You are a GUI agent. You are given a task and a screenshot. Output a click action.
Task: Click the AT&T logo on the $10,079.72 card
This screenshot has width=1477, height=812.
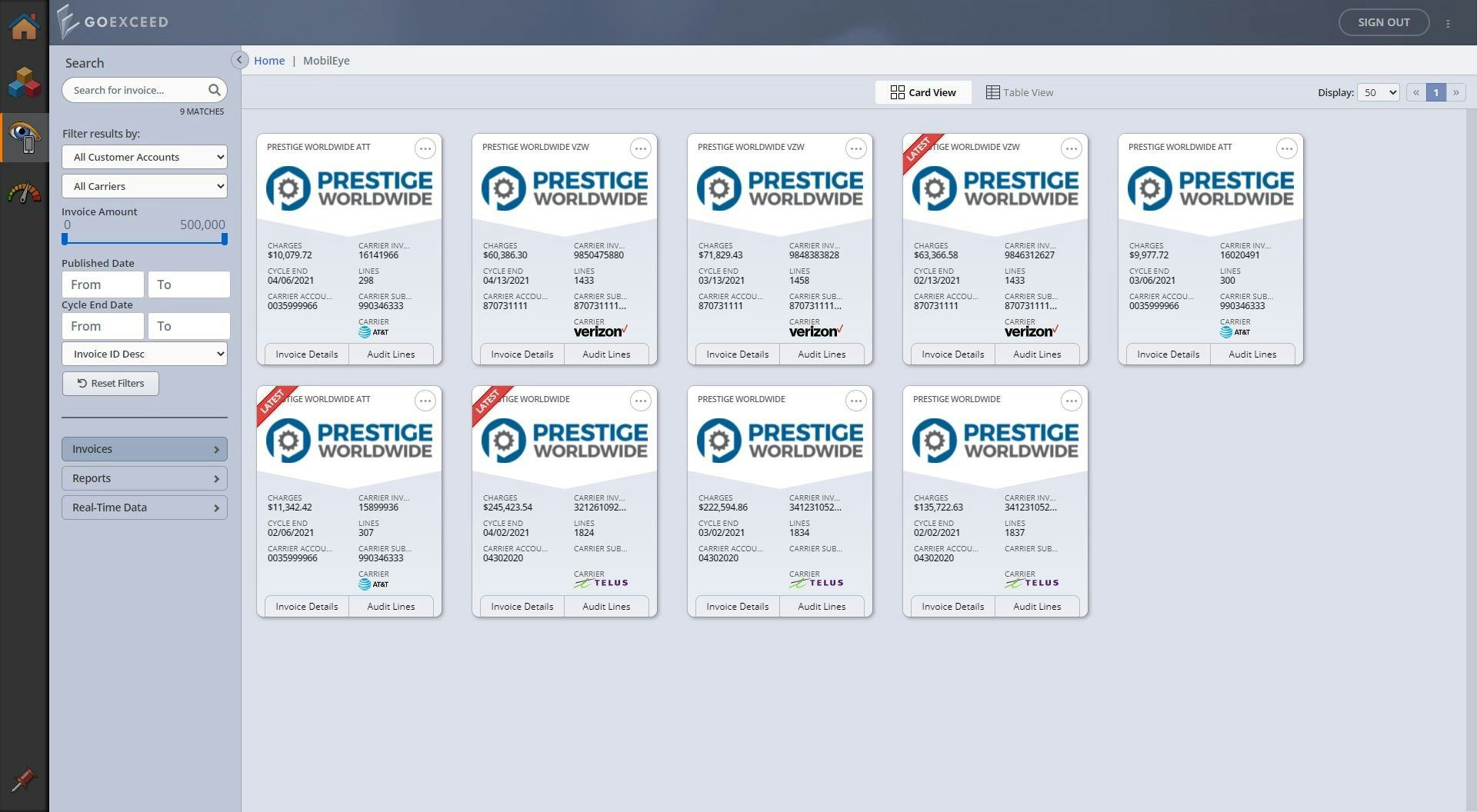point(374,332)
